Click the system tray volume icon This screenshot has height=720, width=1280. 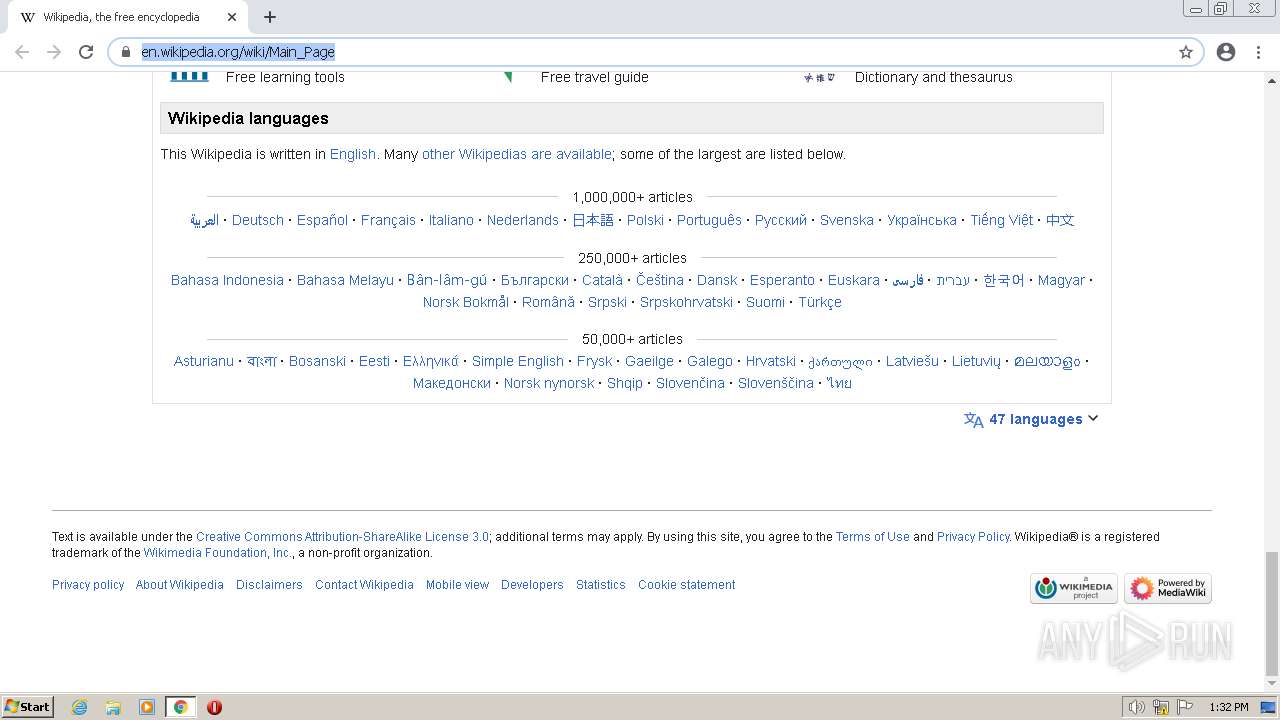tap(1137, 707)
